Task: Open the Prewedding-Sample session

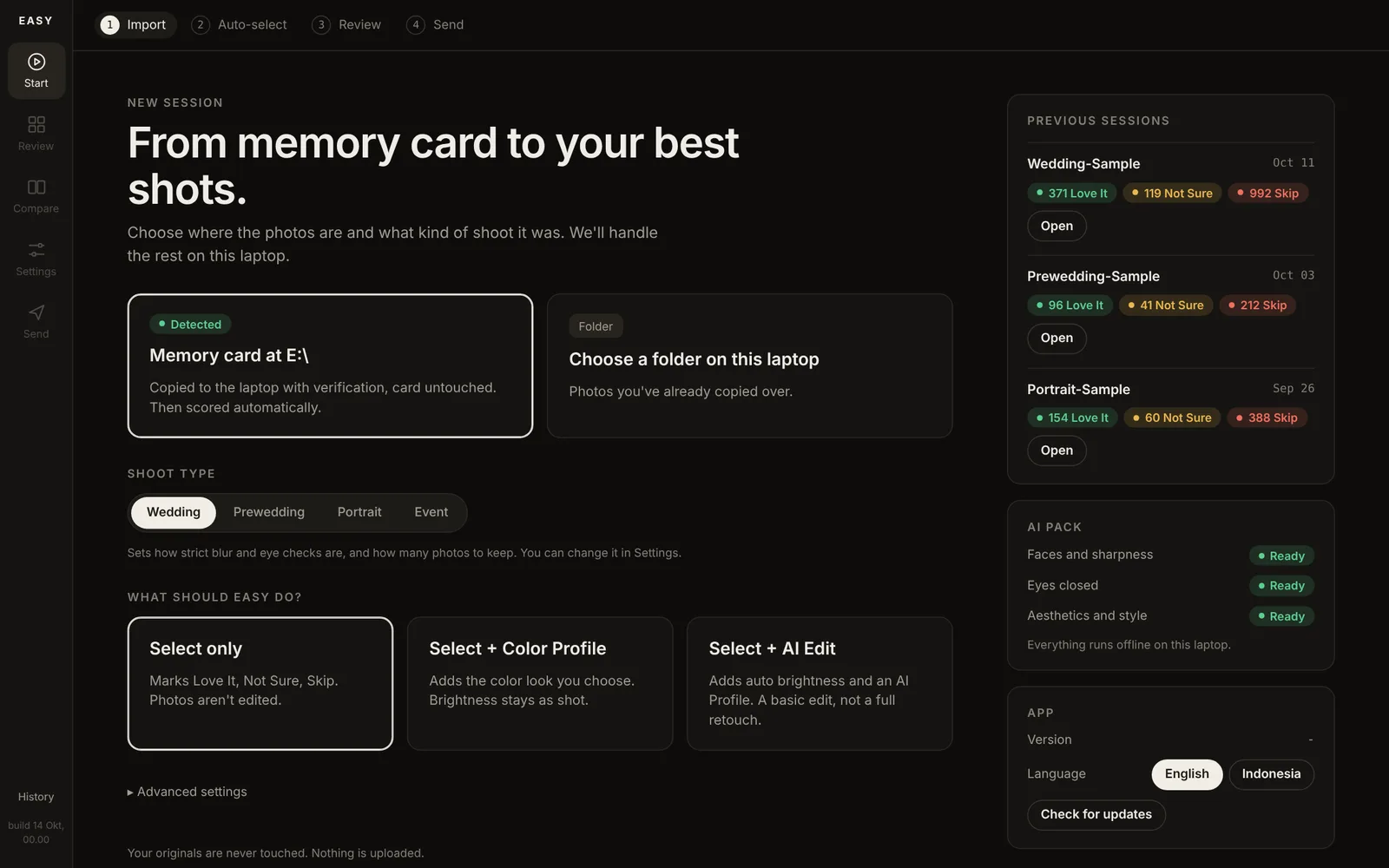Action: coord(1057,338)
